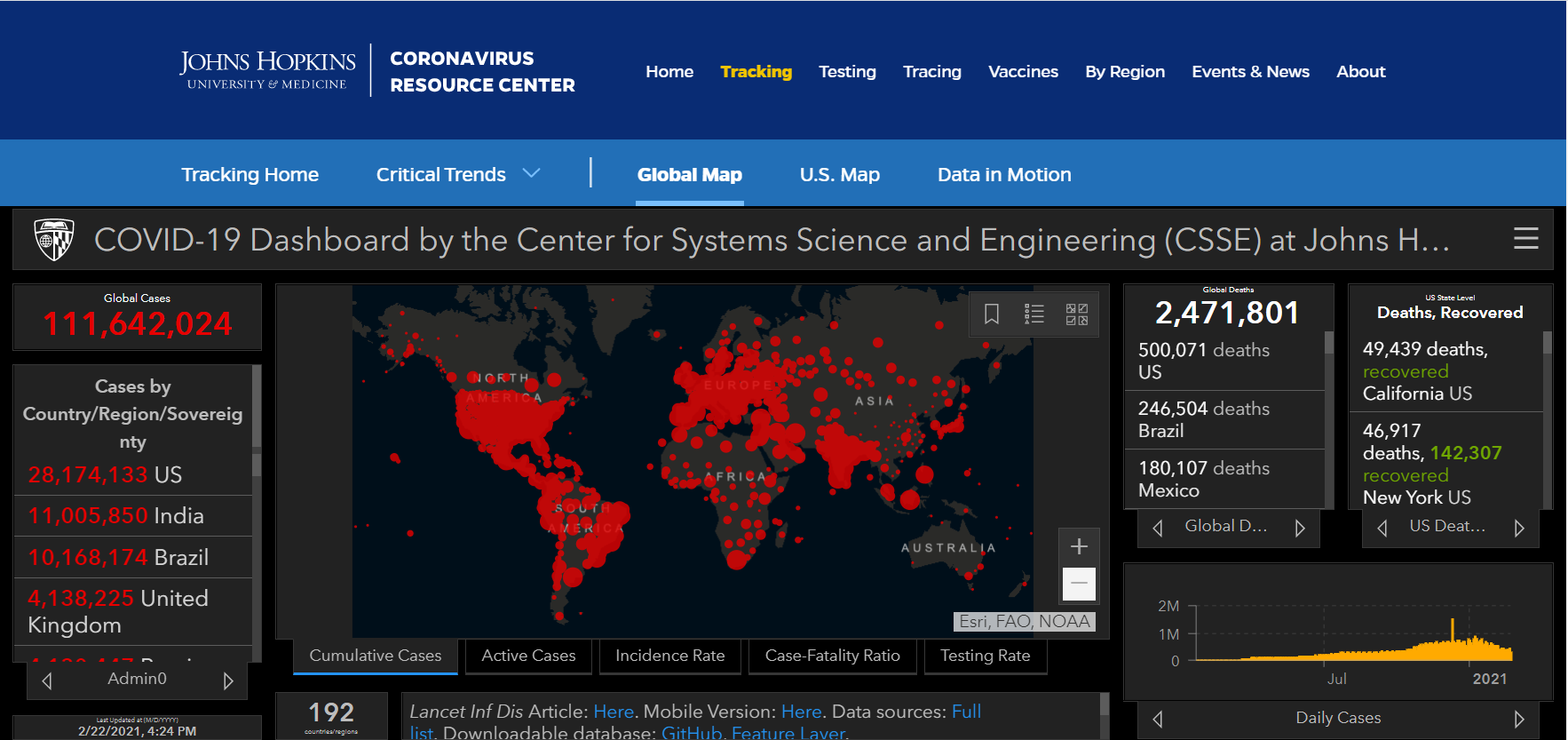Click the 'Full' data sources link

966,712
